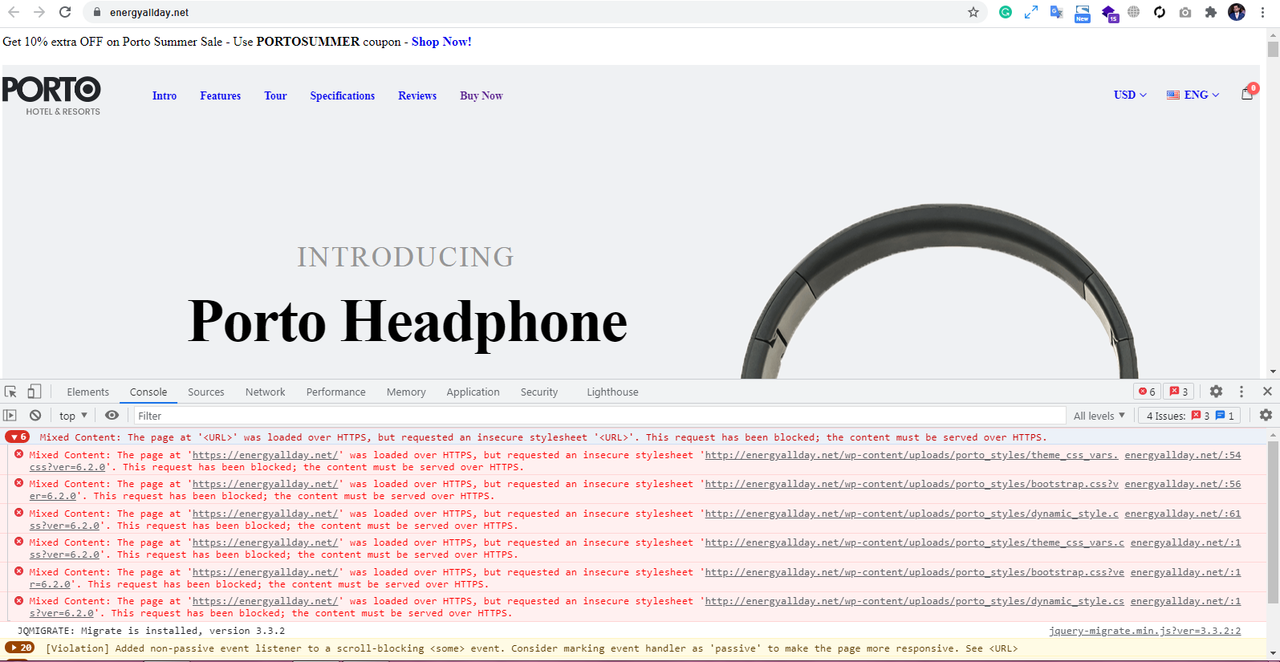Click the 3 issues badge in DevTools tab bar
Viewport: 1280px width, 662px height.
tap(1179, 392)
